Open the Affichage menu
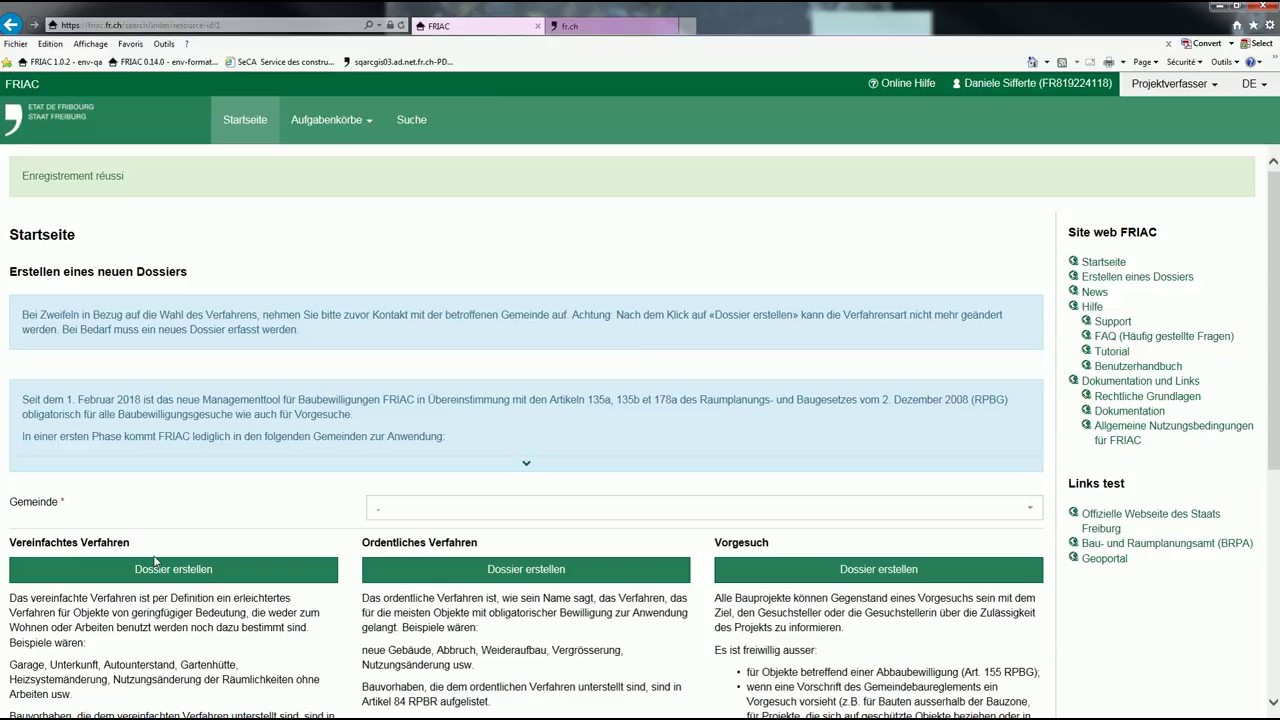This screenshot has height=720, width=1280. [x=91, y=44]
